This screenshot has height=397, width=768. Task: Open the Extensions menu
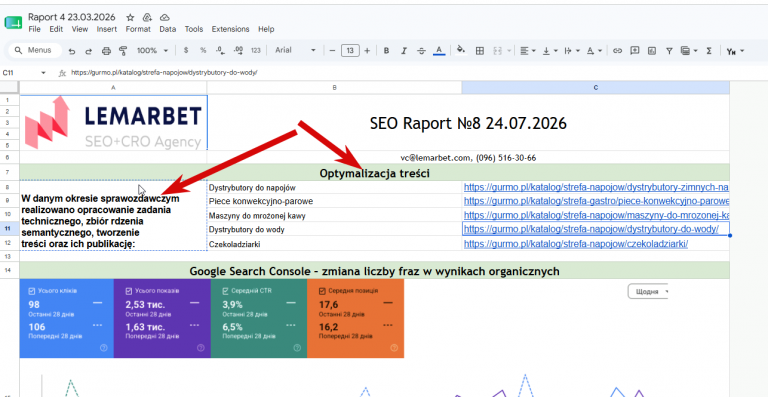coord(230,29)
